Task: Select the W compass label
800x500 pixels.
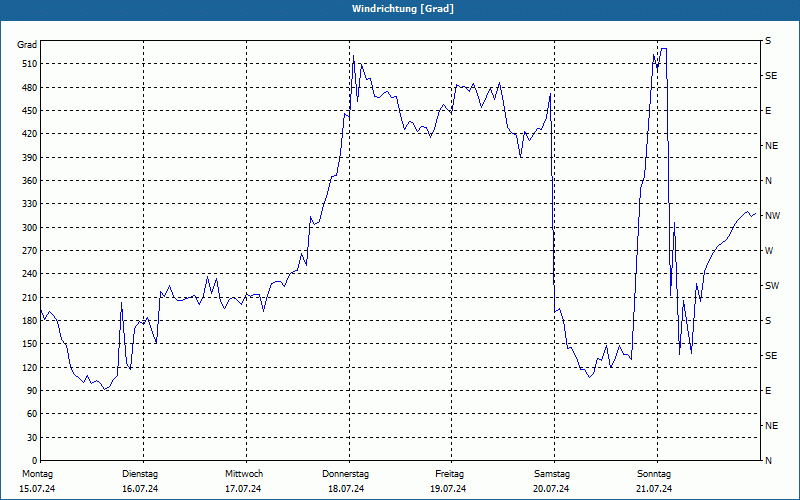Action: [x=769, y=251]
